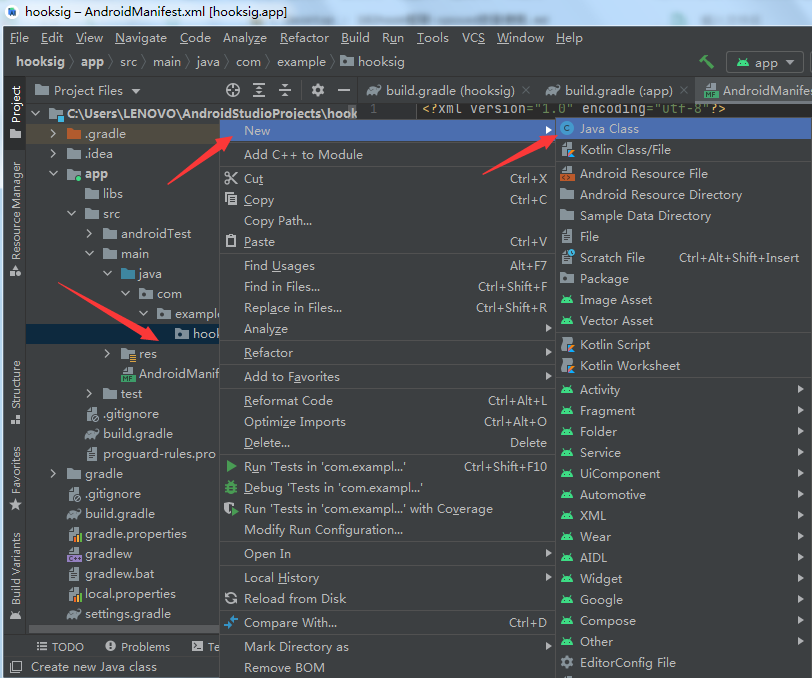
Task: Open Resource Manager side tab
Action: [x=16, y=219]
